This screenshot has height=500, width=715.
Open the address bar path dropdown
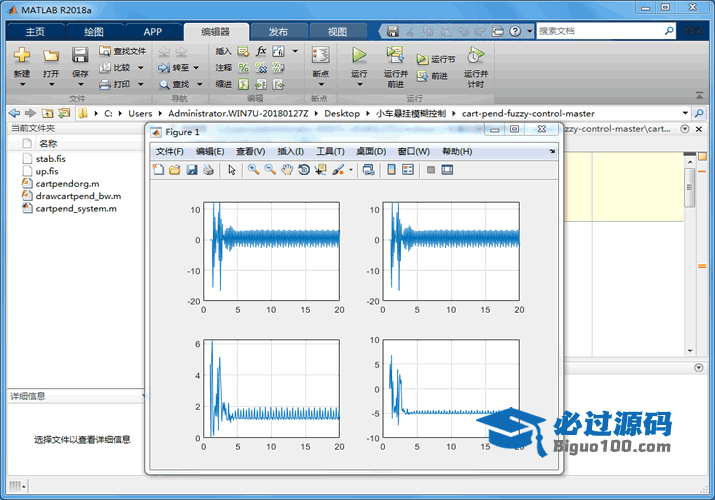(685, 113)
